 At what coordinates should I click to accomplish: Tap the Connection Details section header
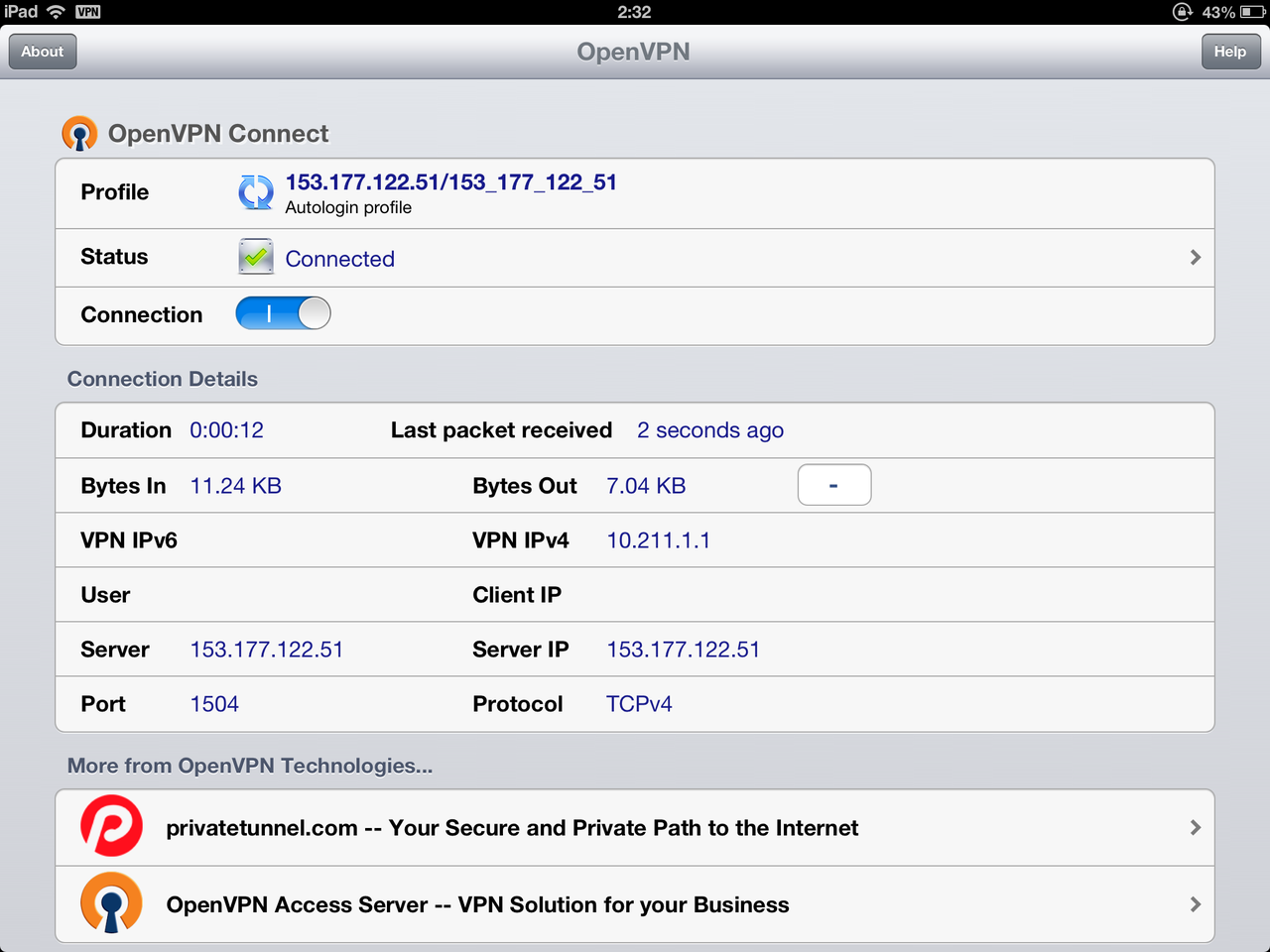163,379
